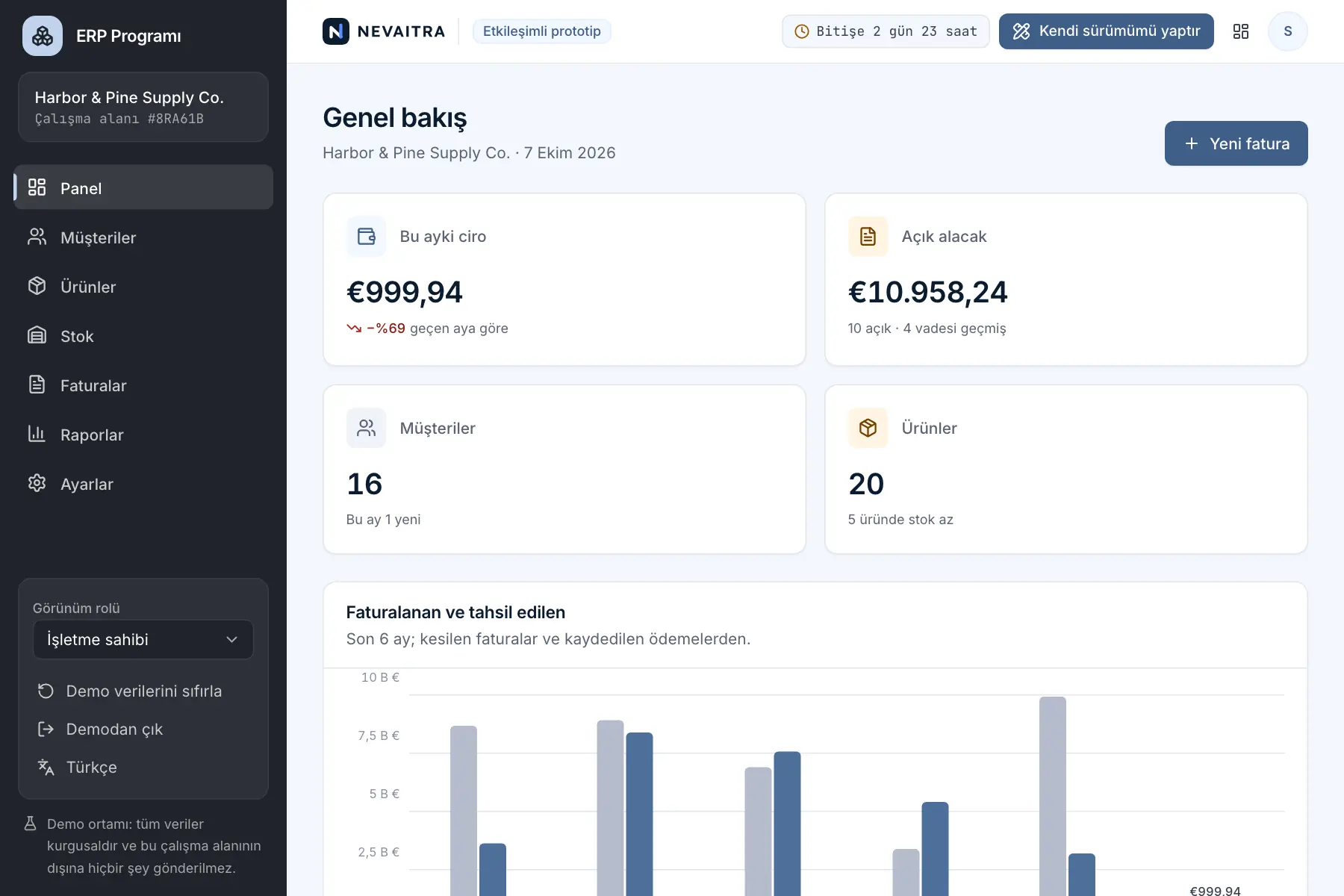The width and height of the screenshot is (1344, 896).
Task: Click the 10 açık · 4 vadesi geçmiş text
Action: [x=927, y=329]
